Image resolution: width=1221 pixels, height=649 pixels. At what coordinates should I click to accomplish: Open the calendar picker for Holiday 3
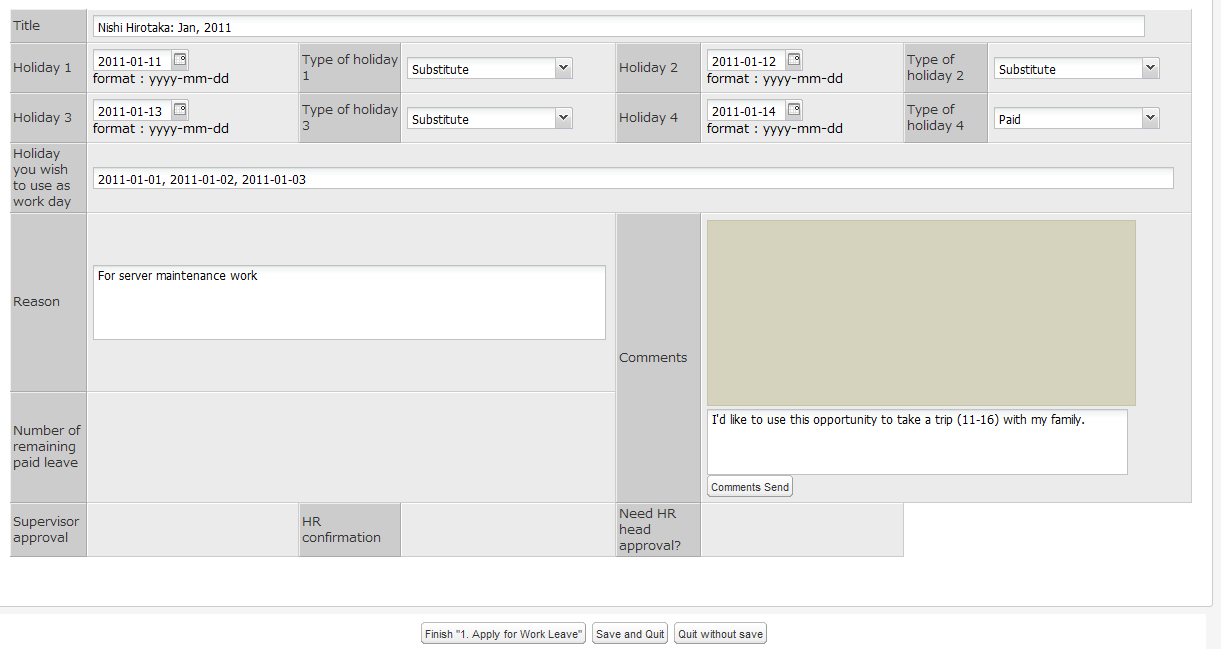[x=179, y=110]
